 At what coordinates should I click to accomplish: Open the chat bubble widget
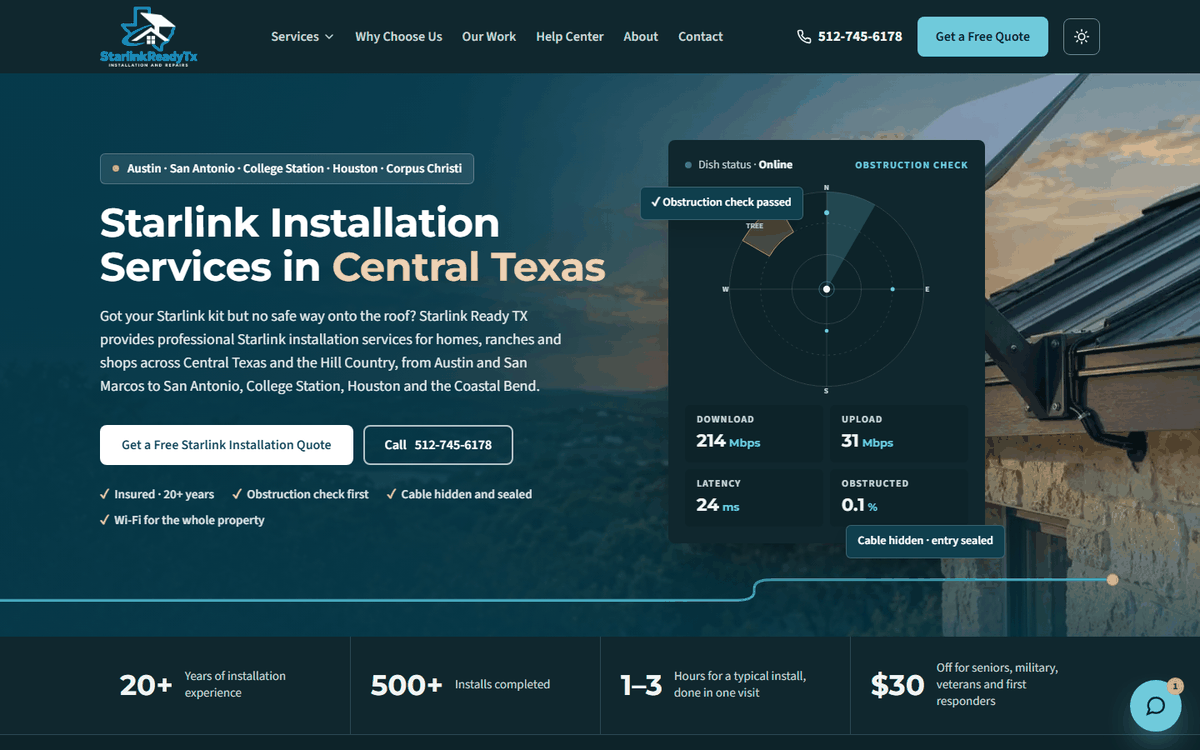[1155, 706]
